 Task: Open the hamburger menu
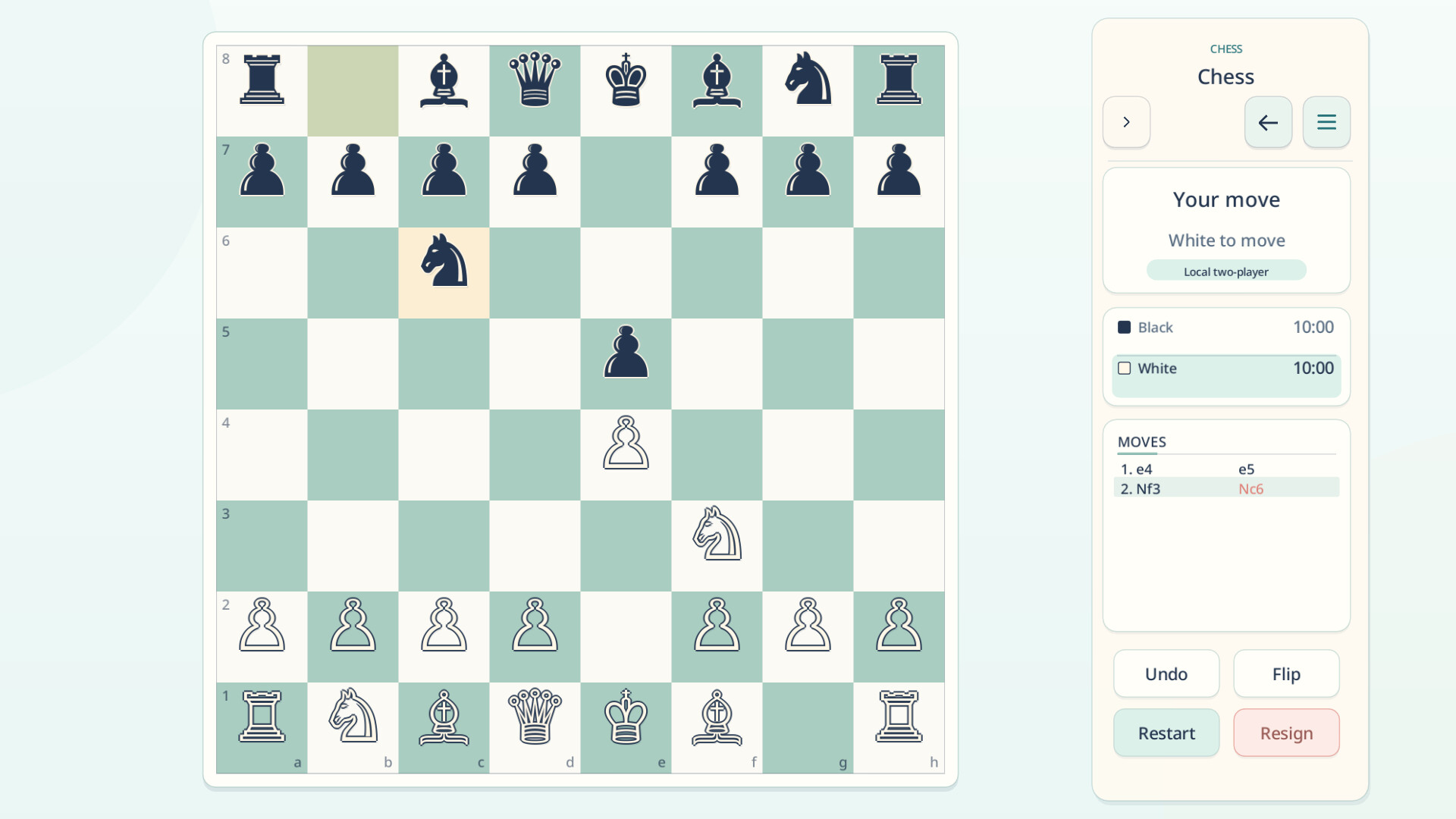tap(1326, 122)
